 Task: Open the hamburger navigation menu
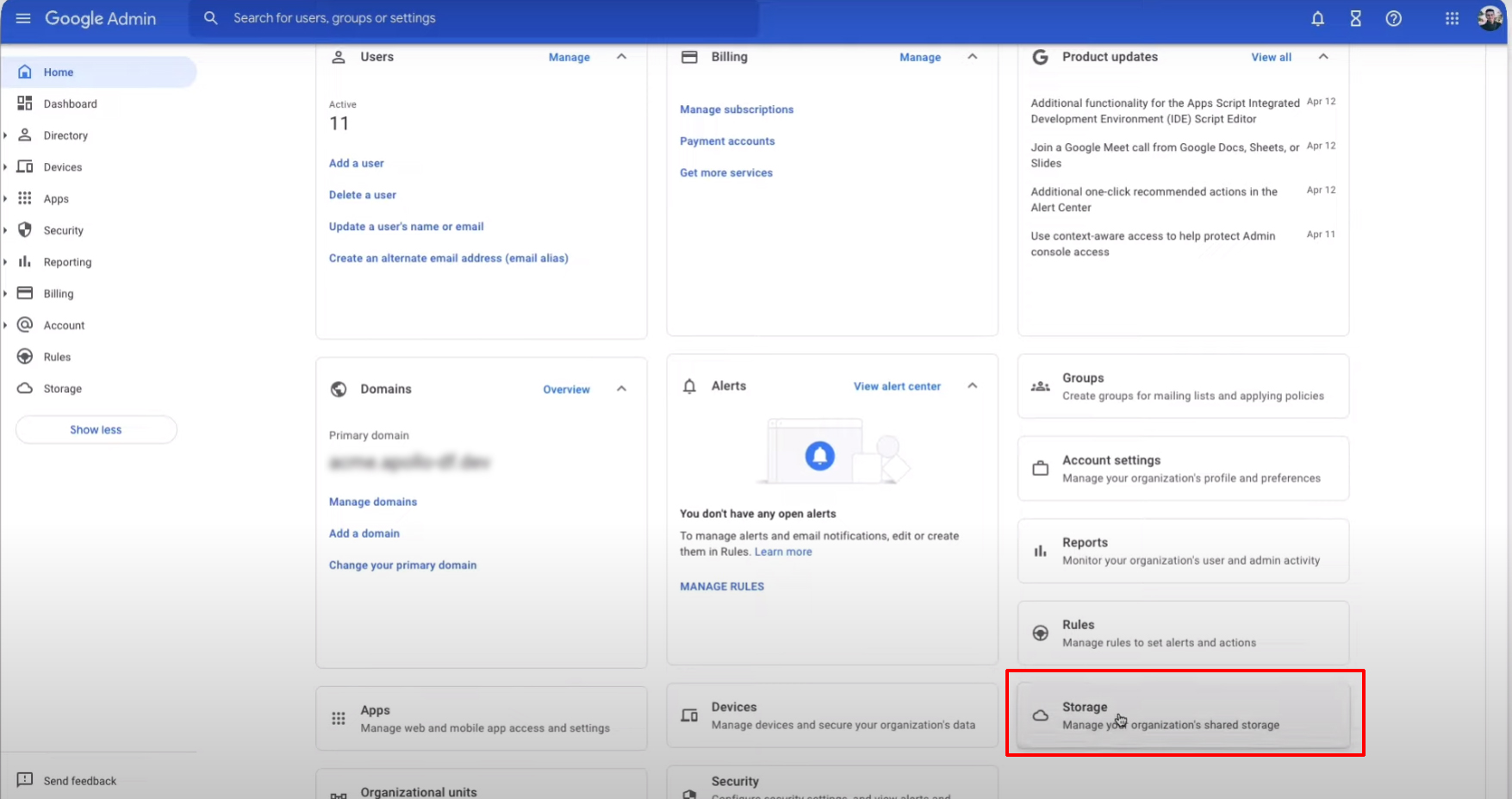click(x=23, y=18)
